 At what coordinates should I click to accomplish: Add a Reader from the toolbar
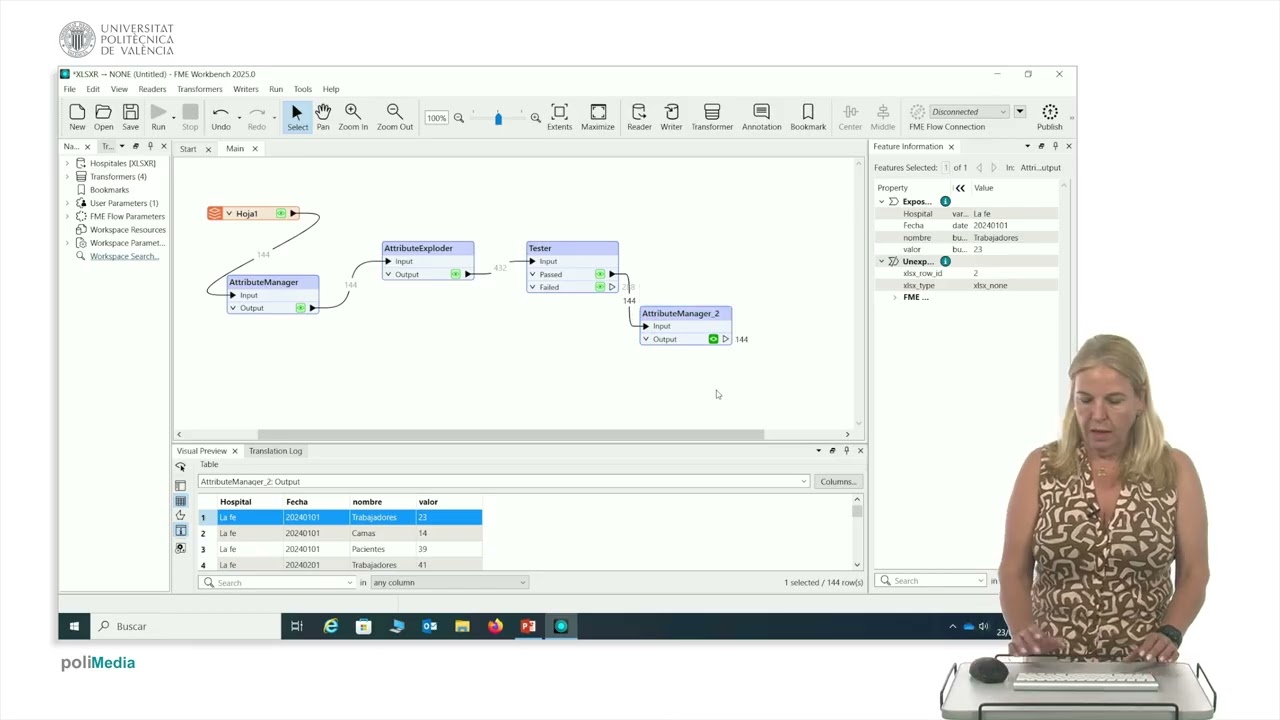point(639,117)
